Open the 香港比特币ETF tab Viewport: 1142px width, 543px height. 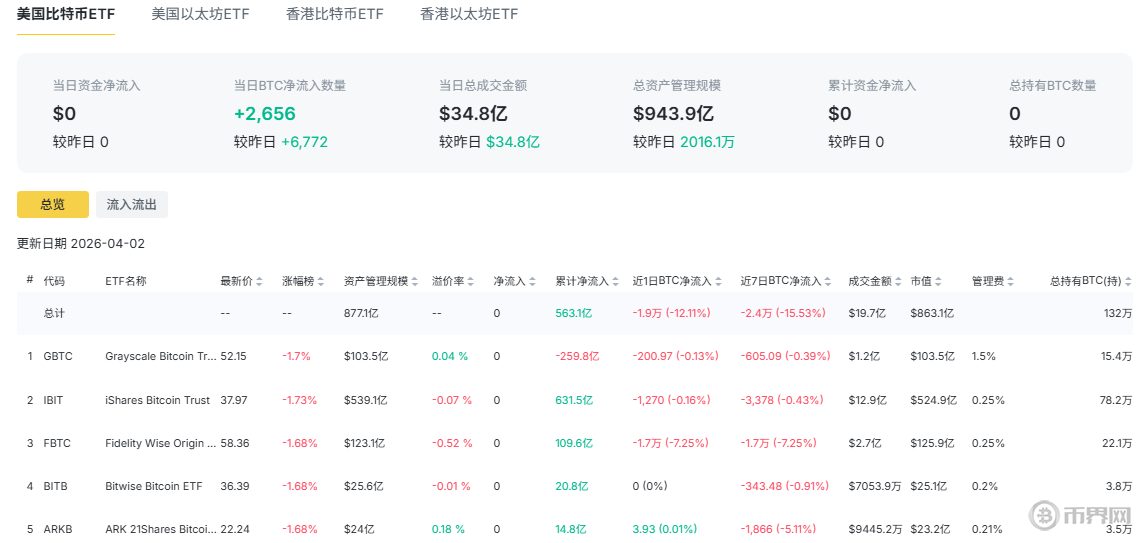pyautogui.click(x=335, y=14)
